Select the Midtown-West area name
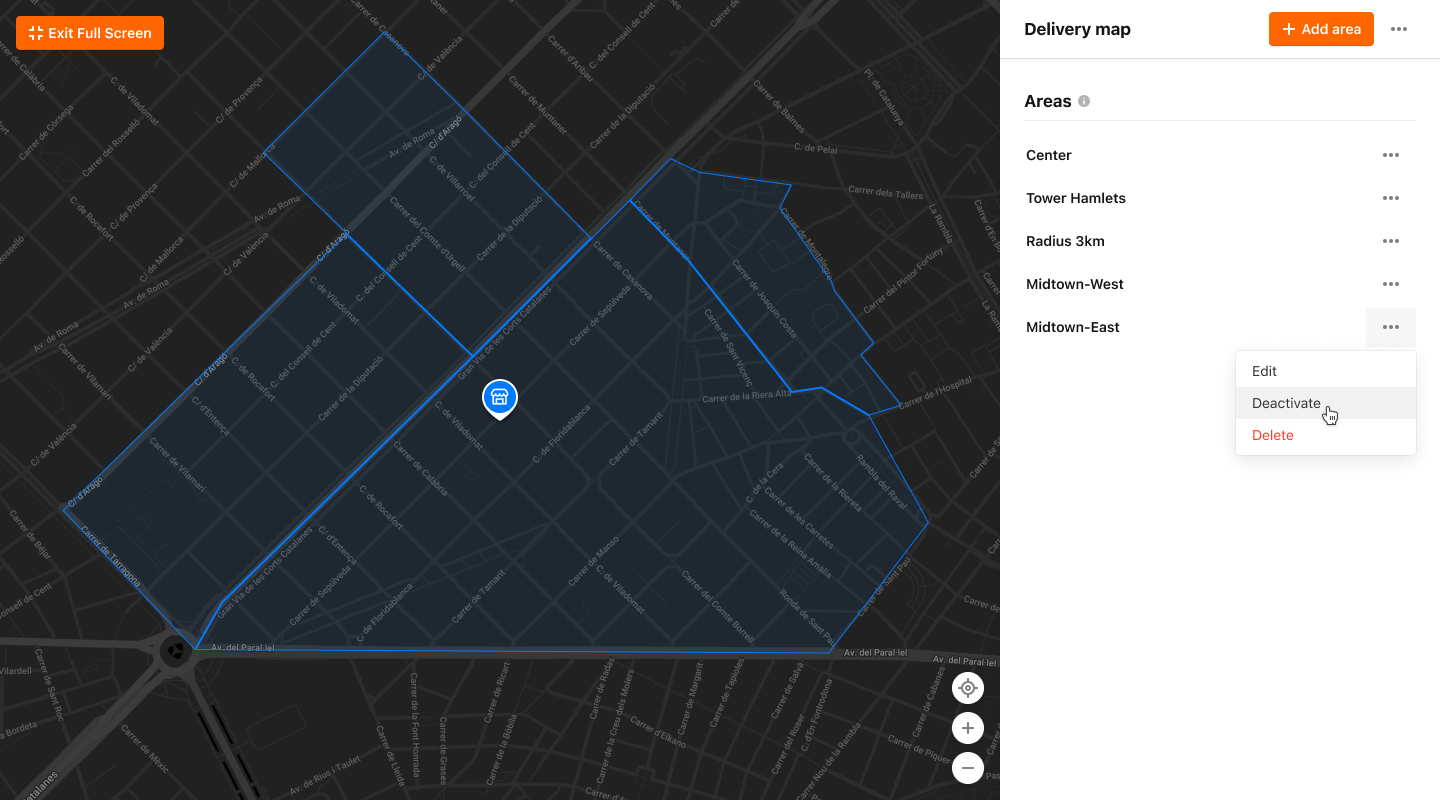 pos(1075,284)
